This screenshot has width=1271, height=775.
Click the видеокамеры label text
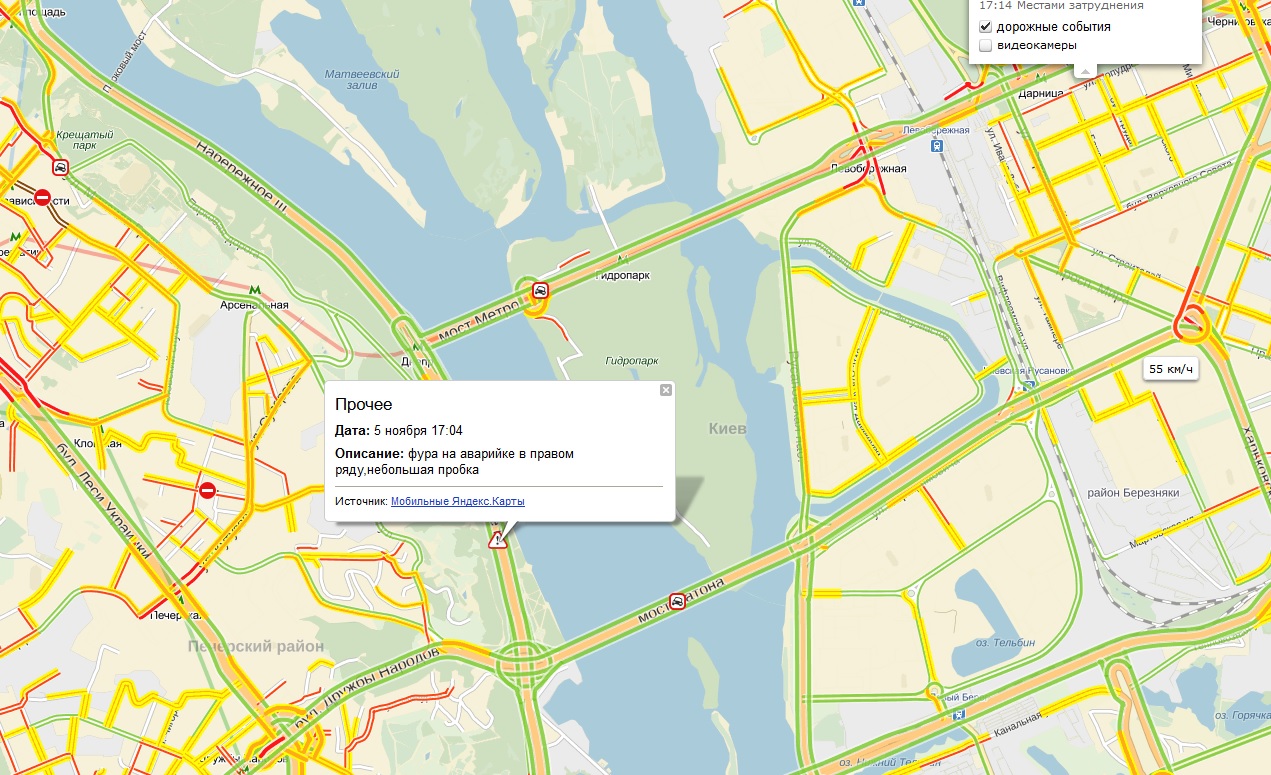pos(1037,46)
